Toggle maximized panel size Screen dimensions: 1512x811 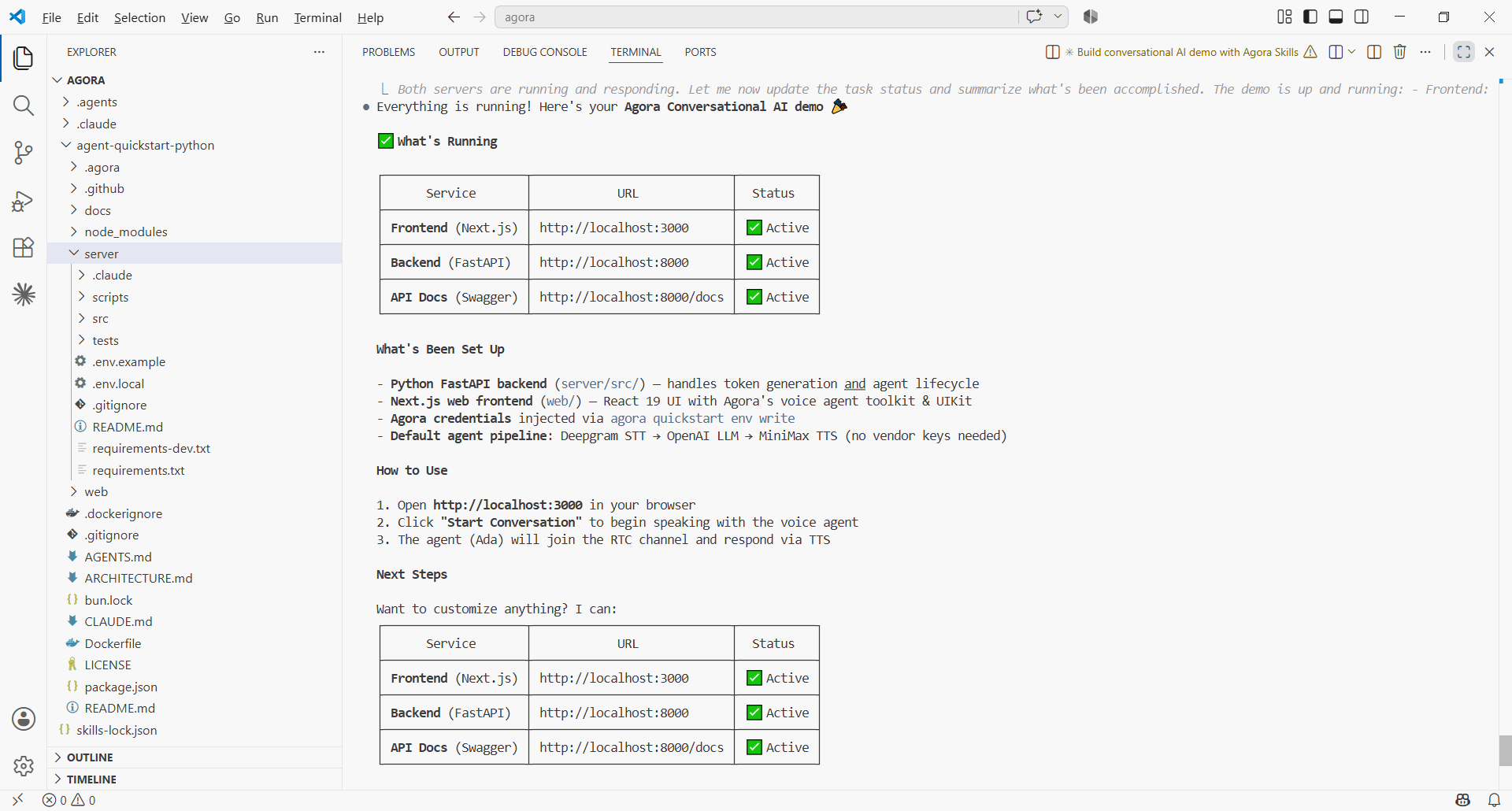[x=1464, y=52]
